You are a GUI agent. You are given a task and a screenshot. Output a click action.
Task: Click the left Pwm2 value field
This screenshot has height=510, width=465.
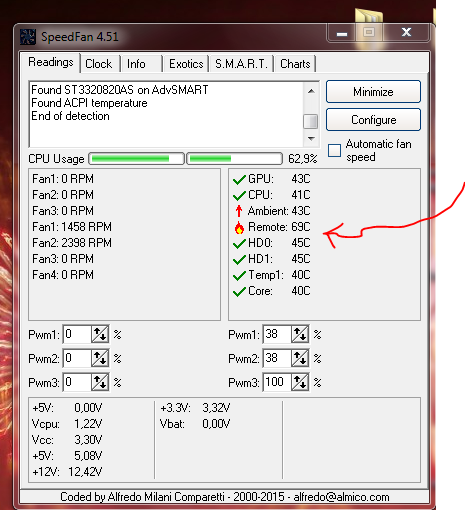click(x=77, y=358)
